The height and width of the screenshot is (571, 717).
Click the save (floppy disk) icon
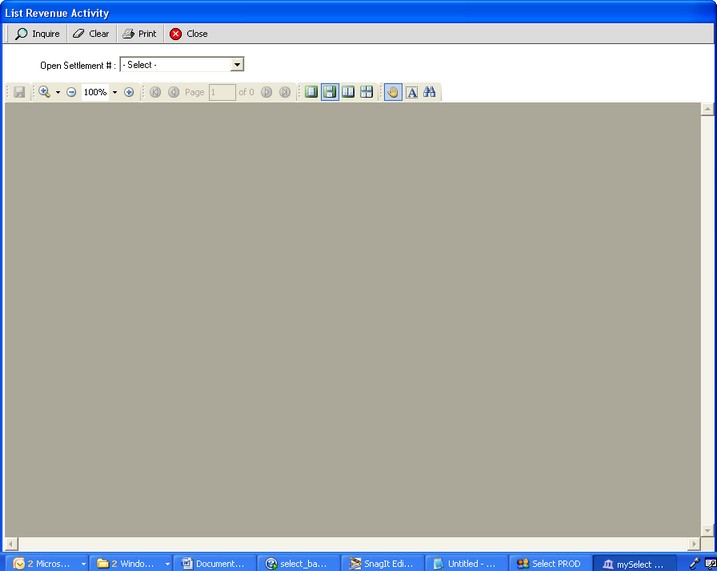point(19,92)
